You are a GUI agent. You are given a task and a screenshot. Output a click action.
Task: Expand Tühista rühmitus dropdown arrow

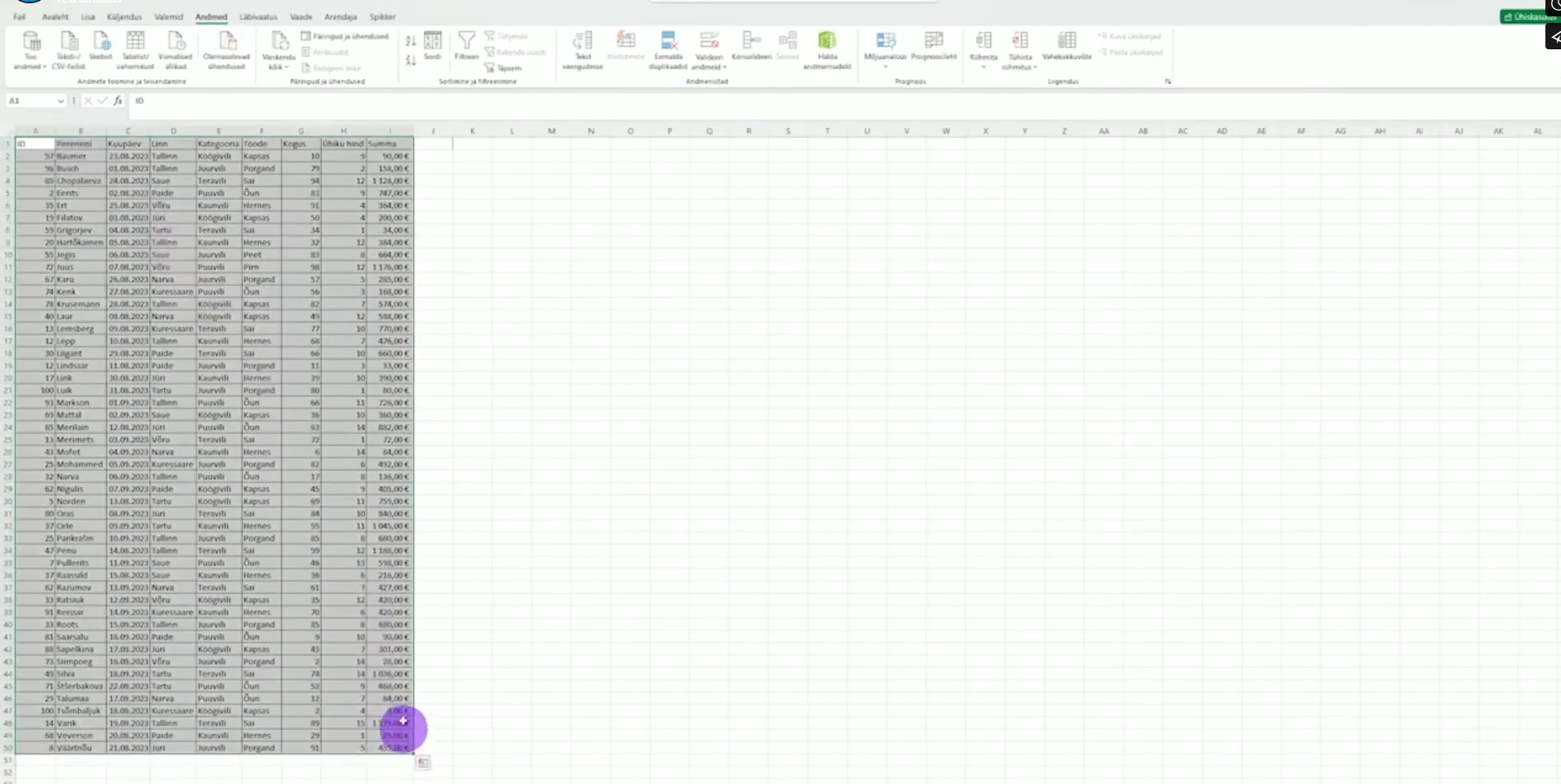click(1035, 67)
